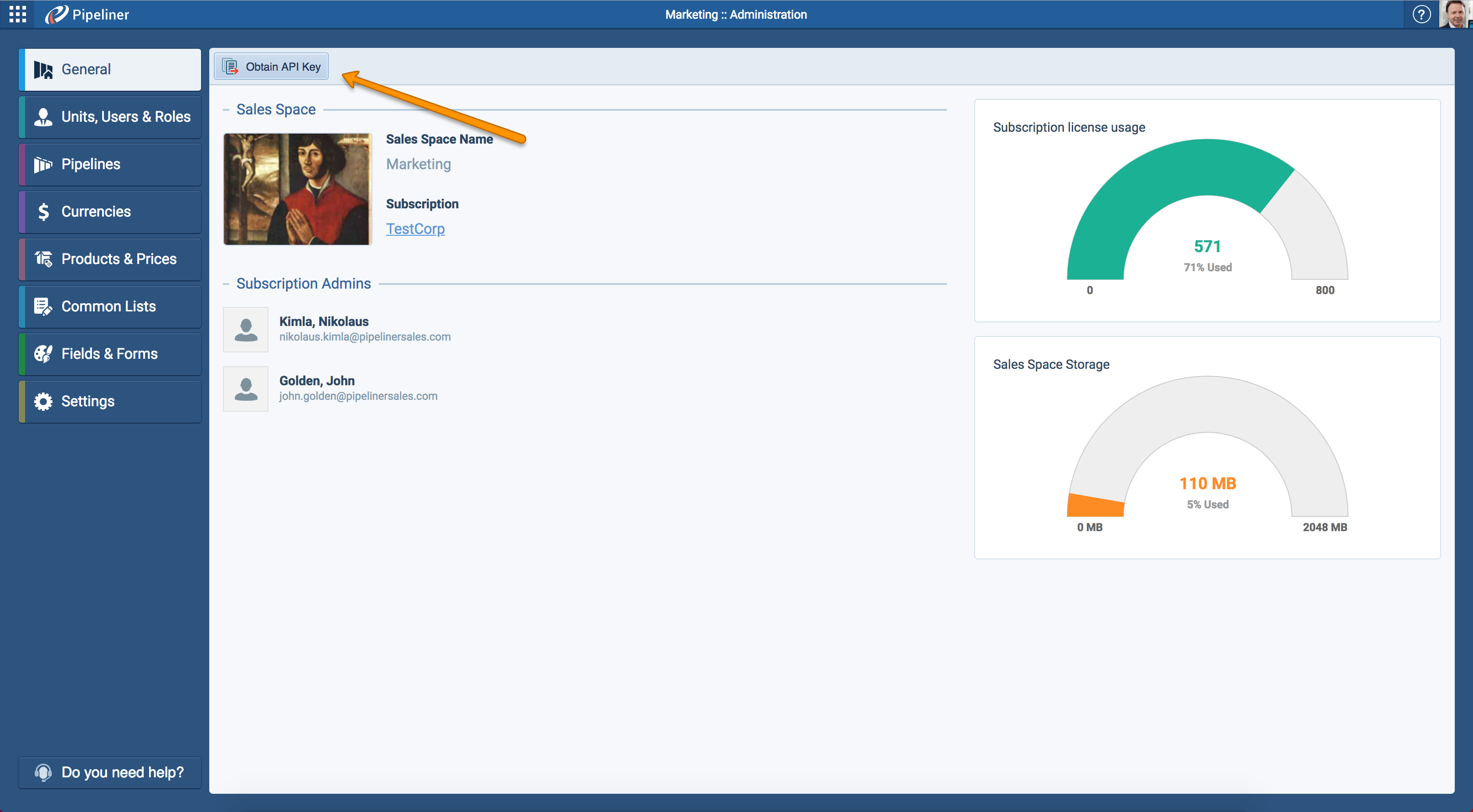
Task: Click the Obtain API Key document icon
Action: (230, 67)
